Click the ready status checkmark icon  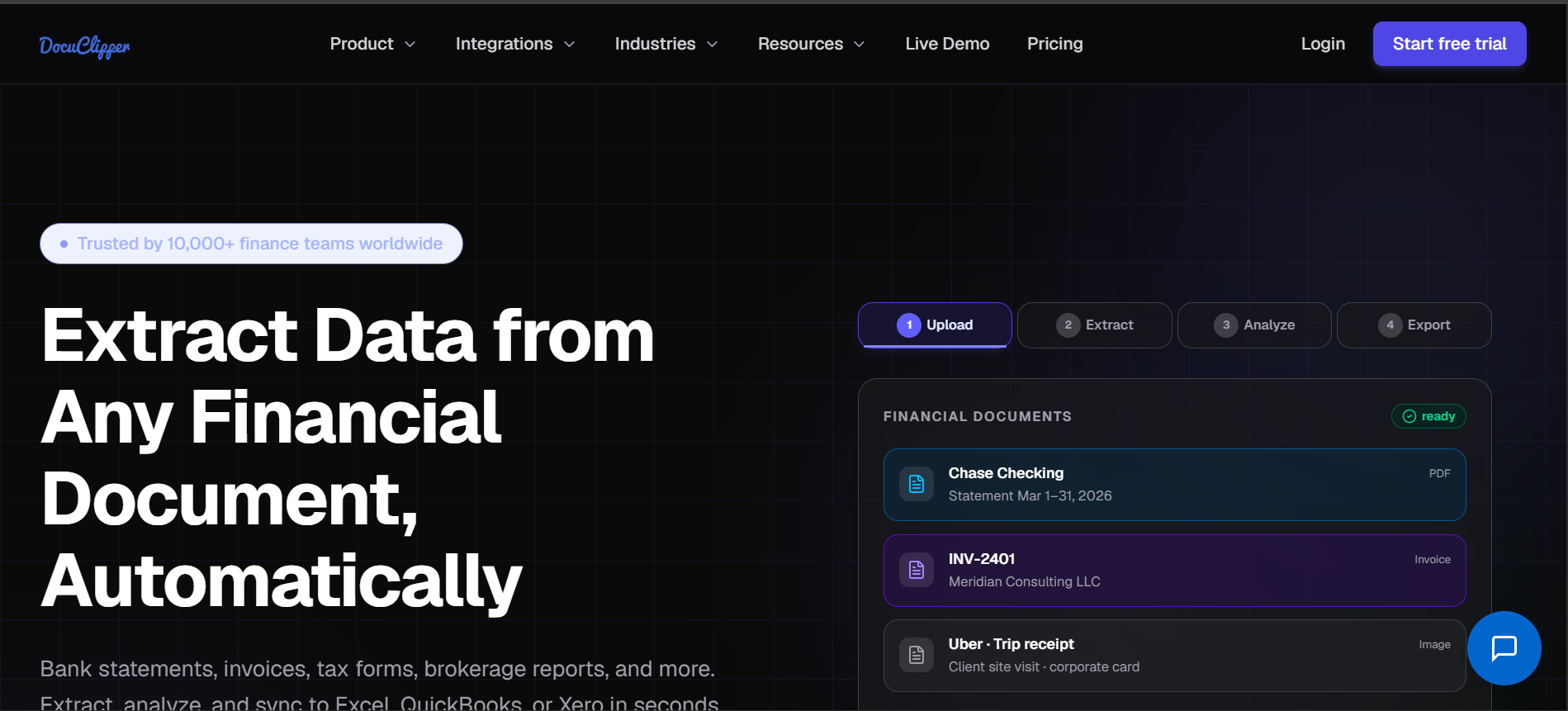click(1409, 416)
